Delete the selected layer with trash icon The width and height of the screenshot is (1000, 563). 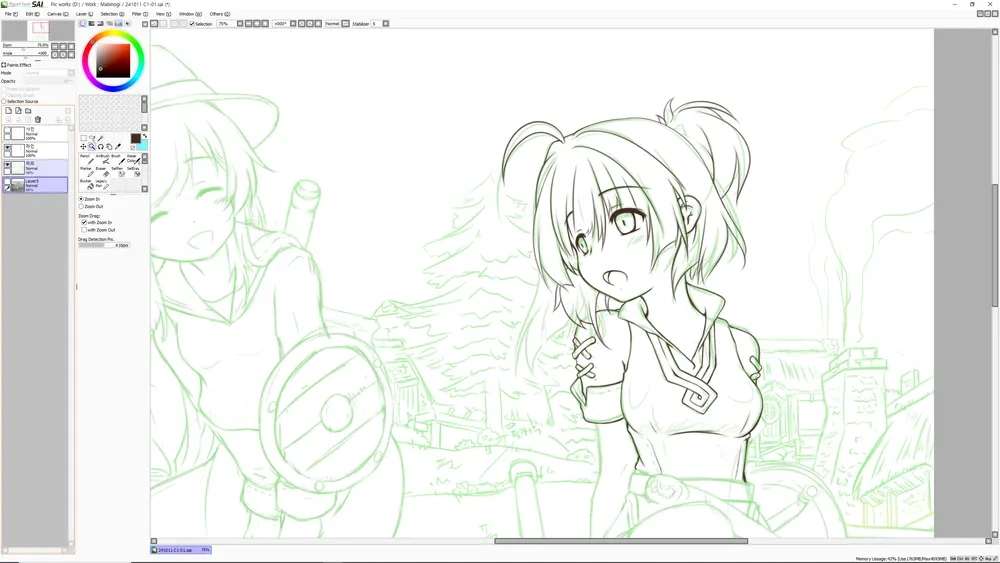point(38,119)
